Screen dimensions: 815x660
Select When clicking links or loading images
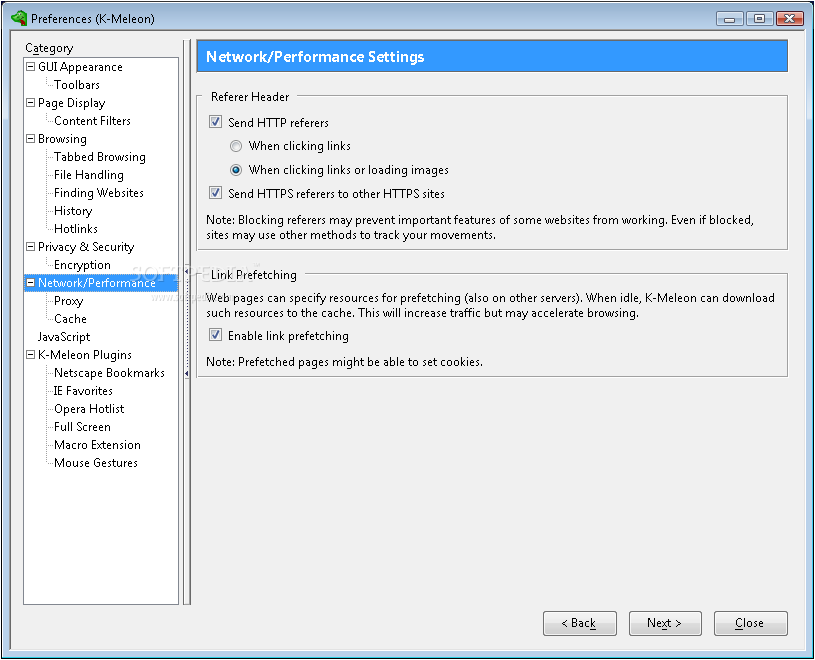pyautogui.click(x=236, y=170)
